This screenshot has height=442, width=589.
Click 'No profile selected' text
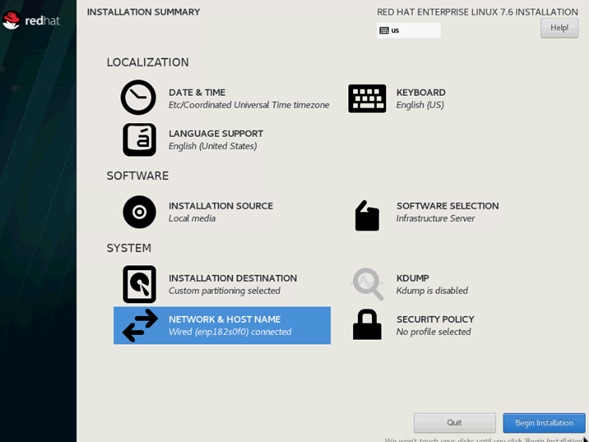tap(433, 332)
